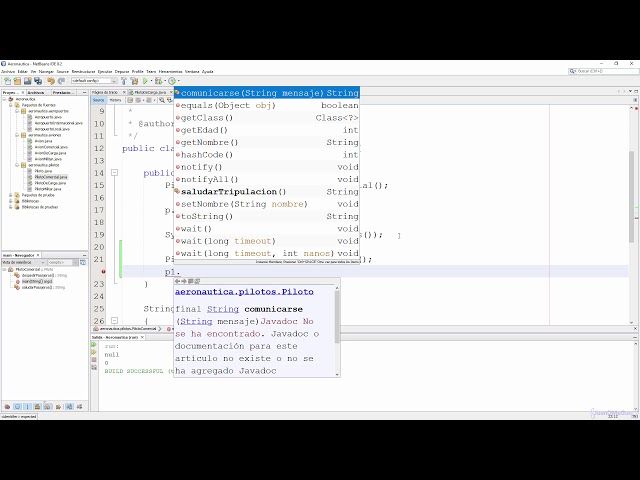The image size is (640, 480).
Task: Click the forward arrow in Javadoc popup
Action: point(184,281)
